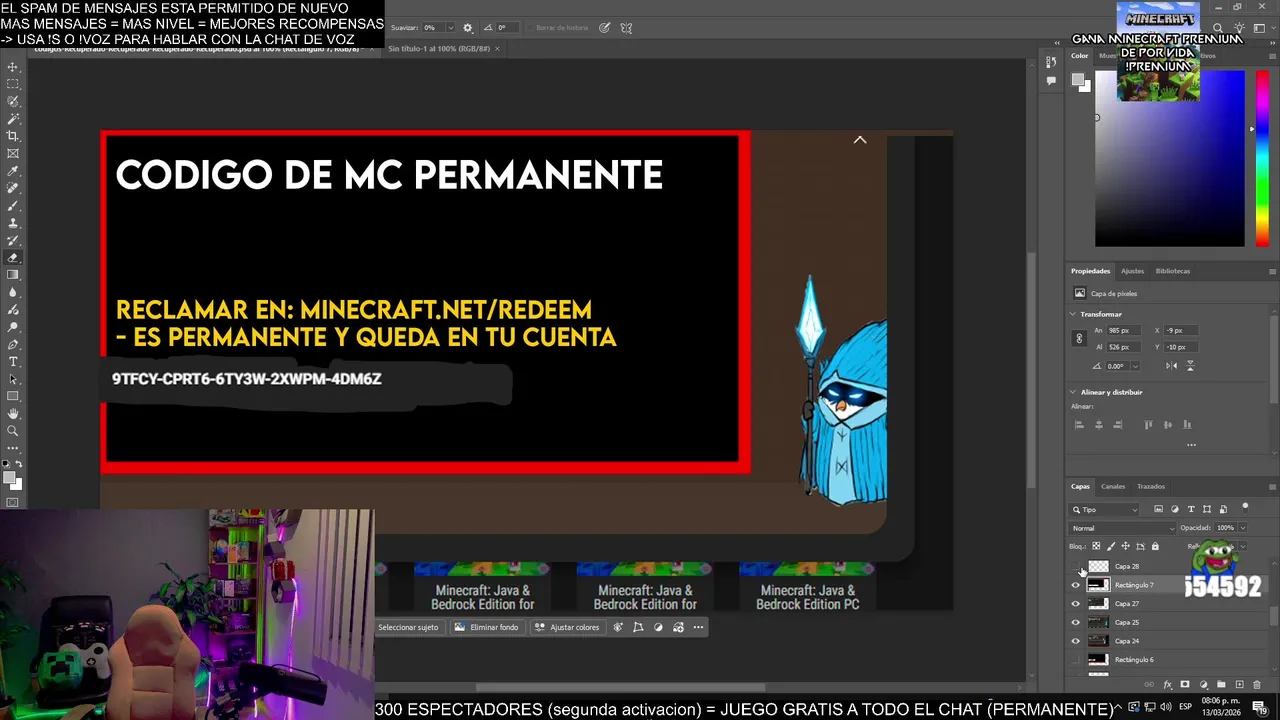The width and height of the screenshot is (1280, 720).
Task: Add a layer mask
Action: pos(1185,685)
